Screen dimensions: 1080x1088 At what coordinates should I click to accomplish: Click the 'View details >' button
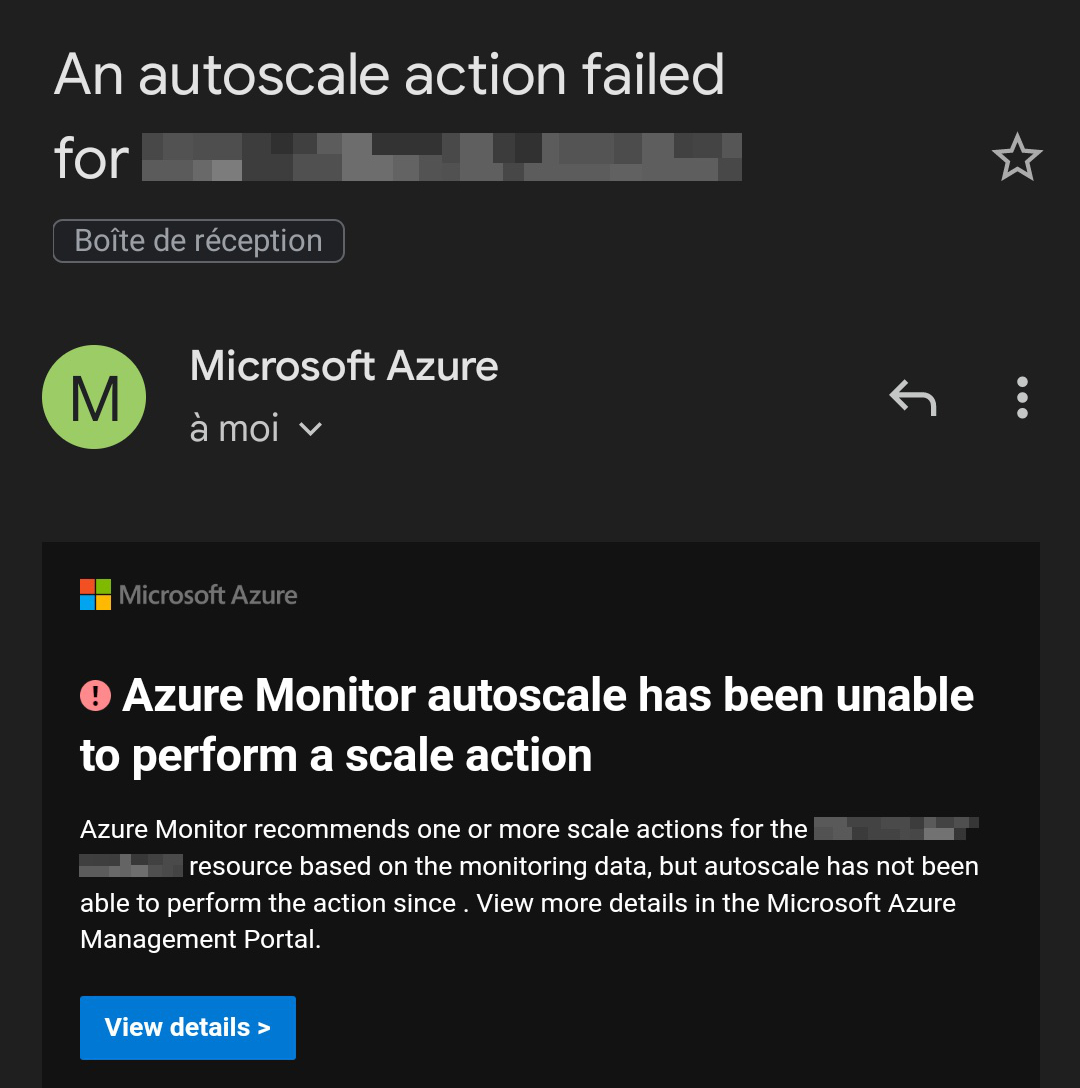point(187,1027)
